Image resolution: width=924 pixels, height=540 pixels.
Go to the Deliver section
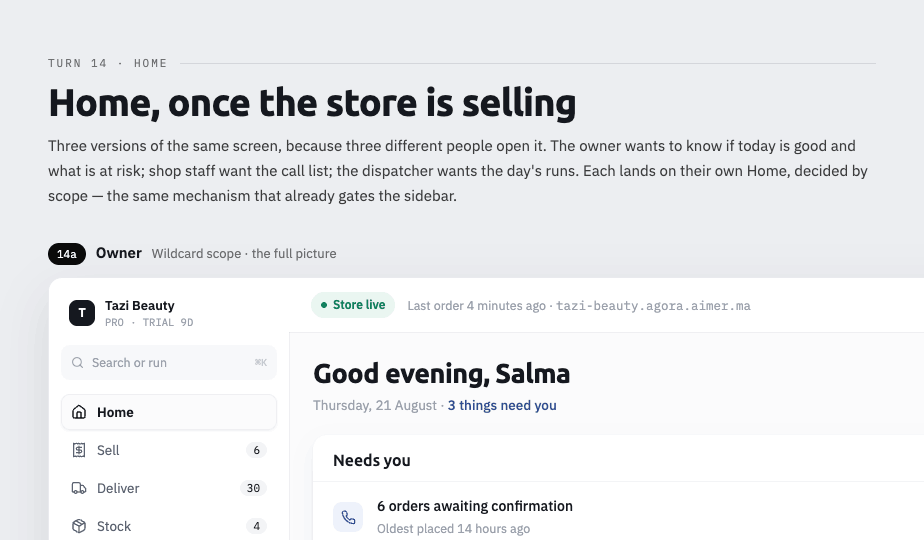pos(169,488)
